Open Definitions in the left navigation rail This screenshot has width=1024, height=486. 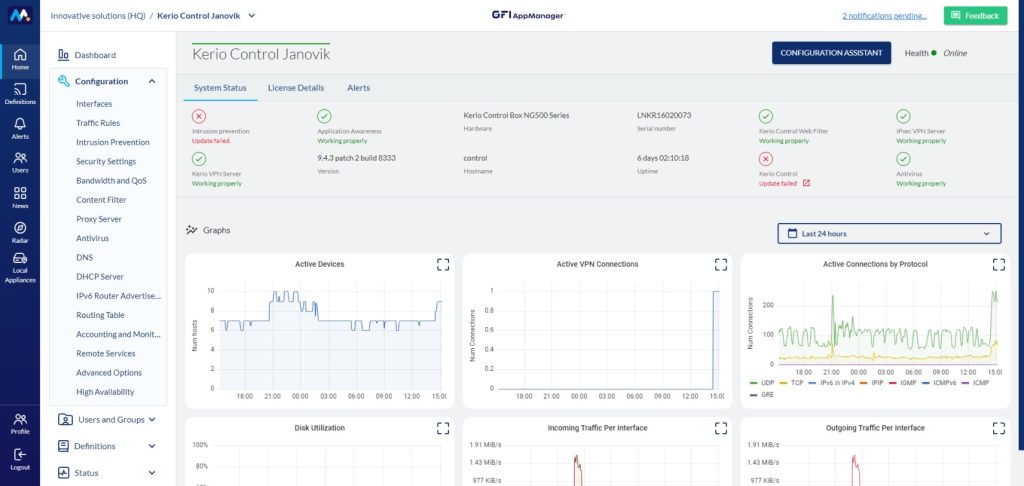tap(20, 94)
